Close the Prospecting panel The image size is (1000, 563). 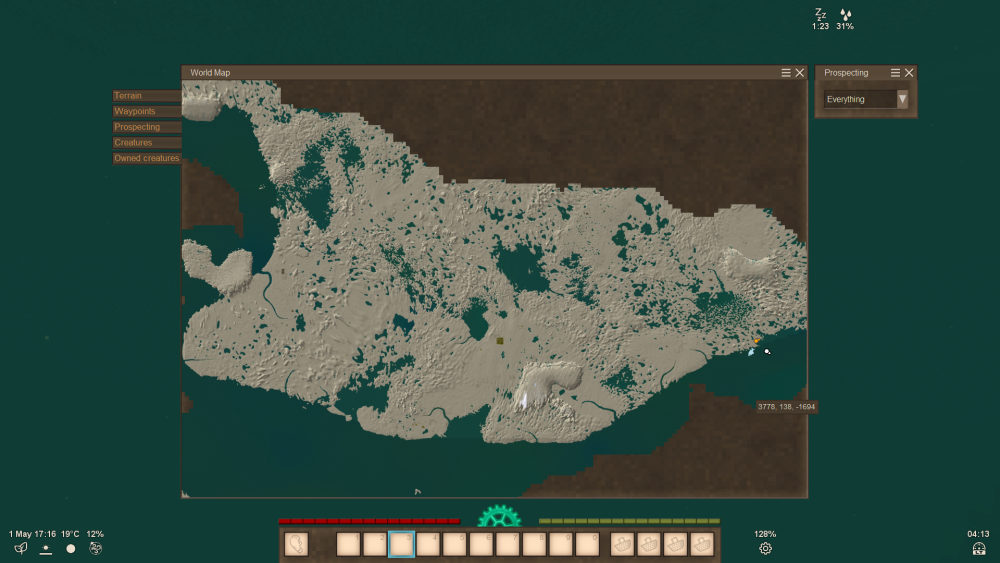click(x=909, y=73)
